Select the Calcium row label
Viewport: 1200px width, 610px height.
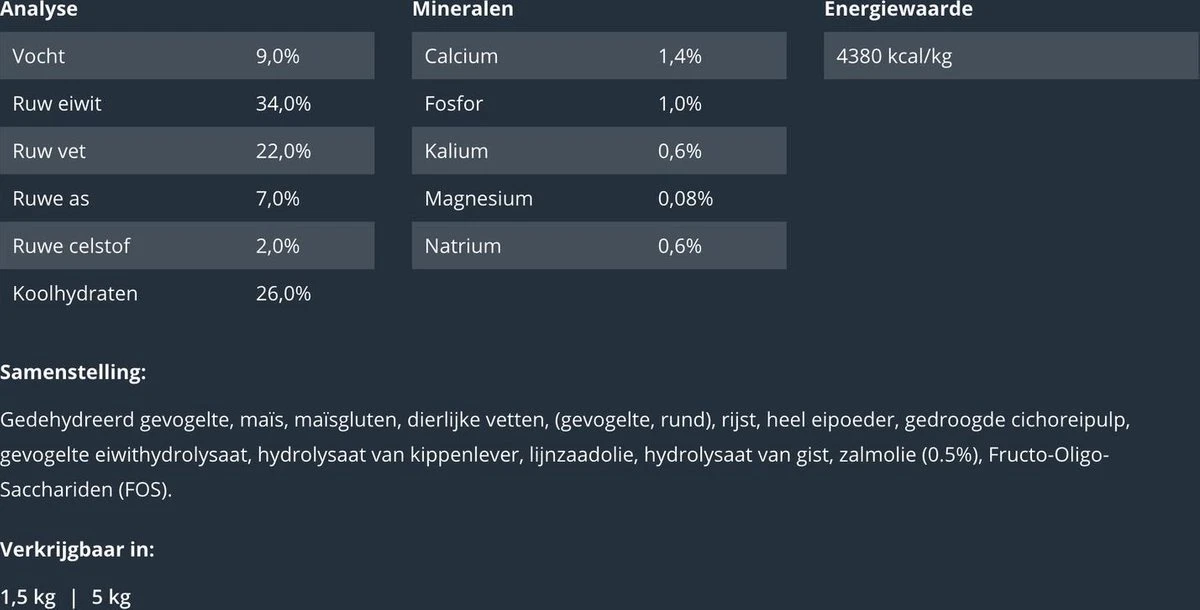pyautogui.click(x=461, y=56)
